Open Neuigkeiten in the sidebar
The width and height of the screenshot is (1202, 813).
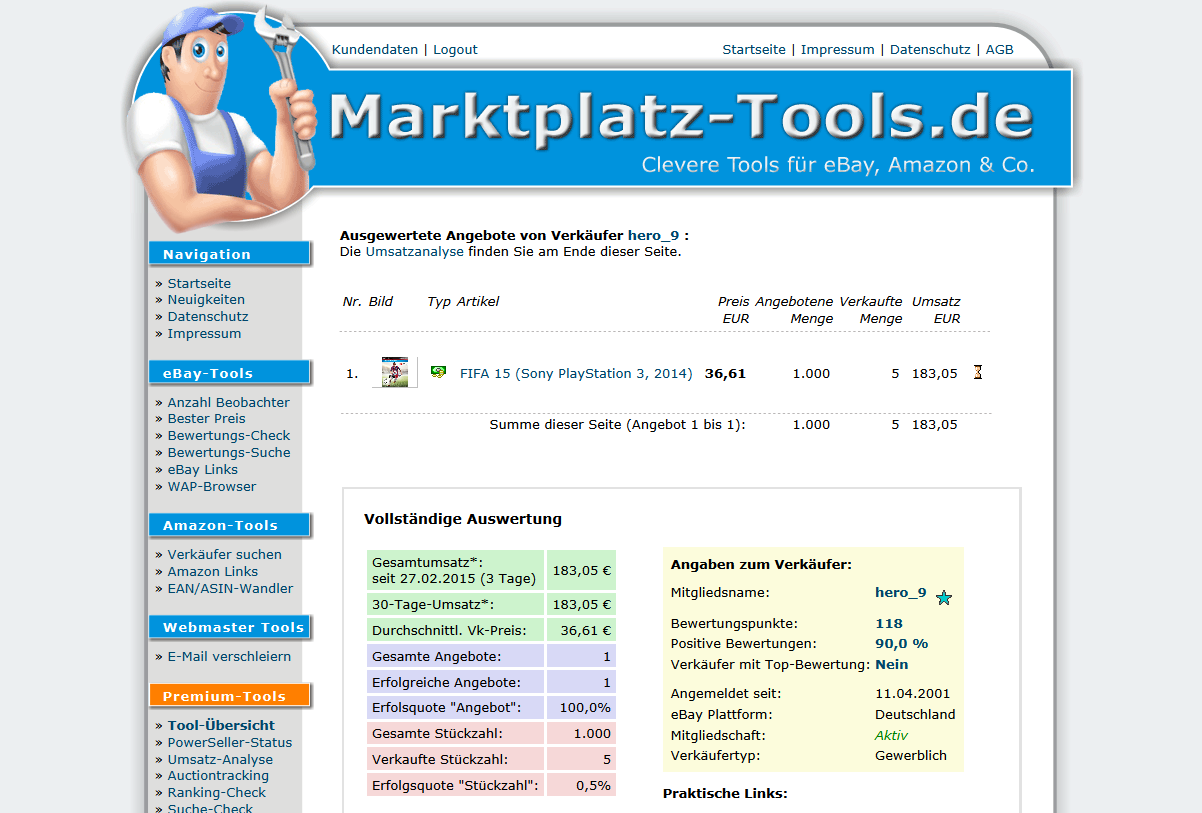click(206, 300)
